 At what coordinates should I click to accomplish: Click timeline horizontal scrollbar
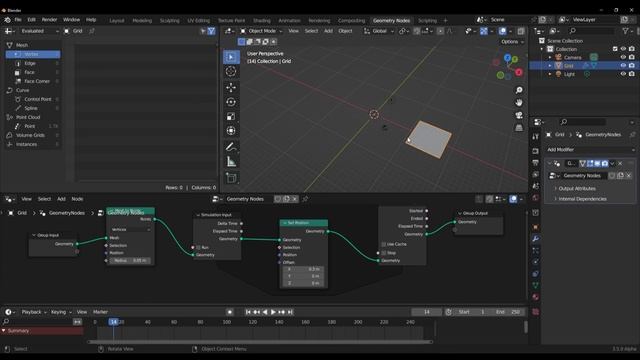click(260, 342)
